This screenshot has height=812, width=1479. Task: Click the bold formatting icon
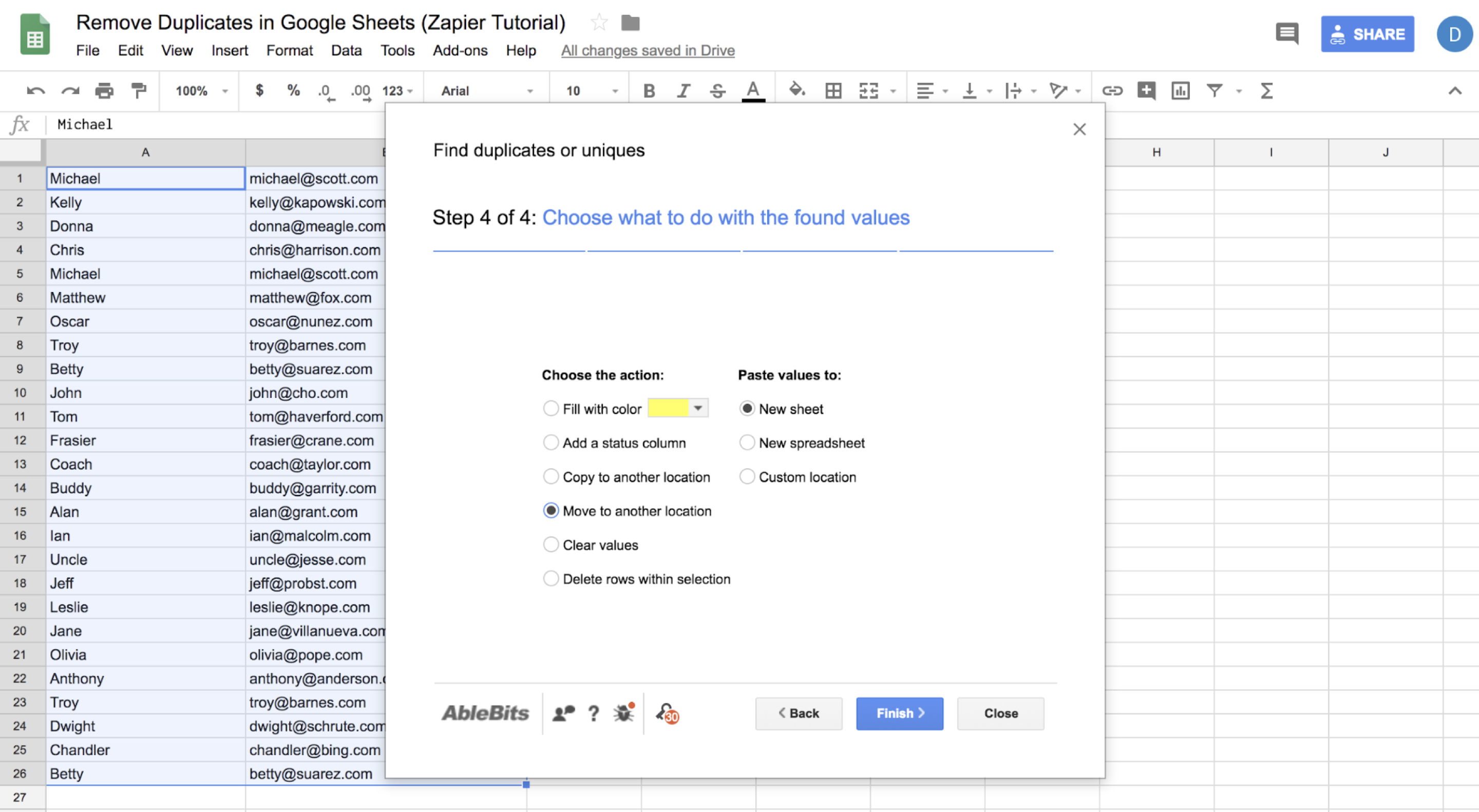[648, 90]
